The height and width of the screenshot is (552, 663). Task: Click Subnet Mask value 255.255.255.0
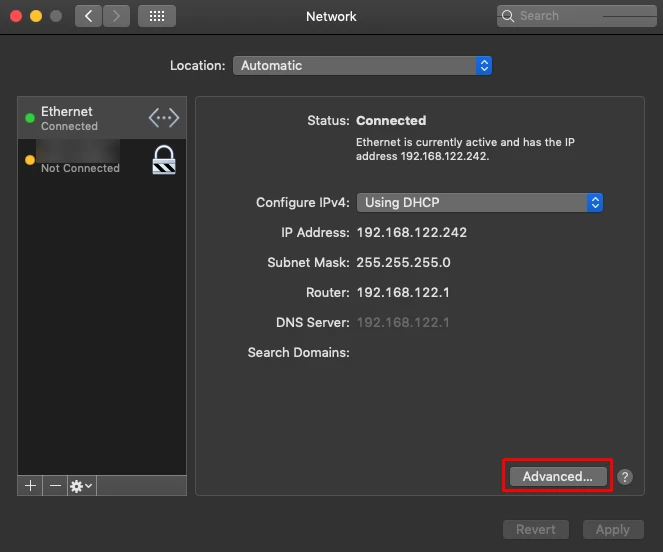point(403,262)
